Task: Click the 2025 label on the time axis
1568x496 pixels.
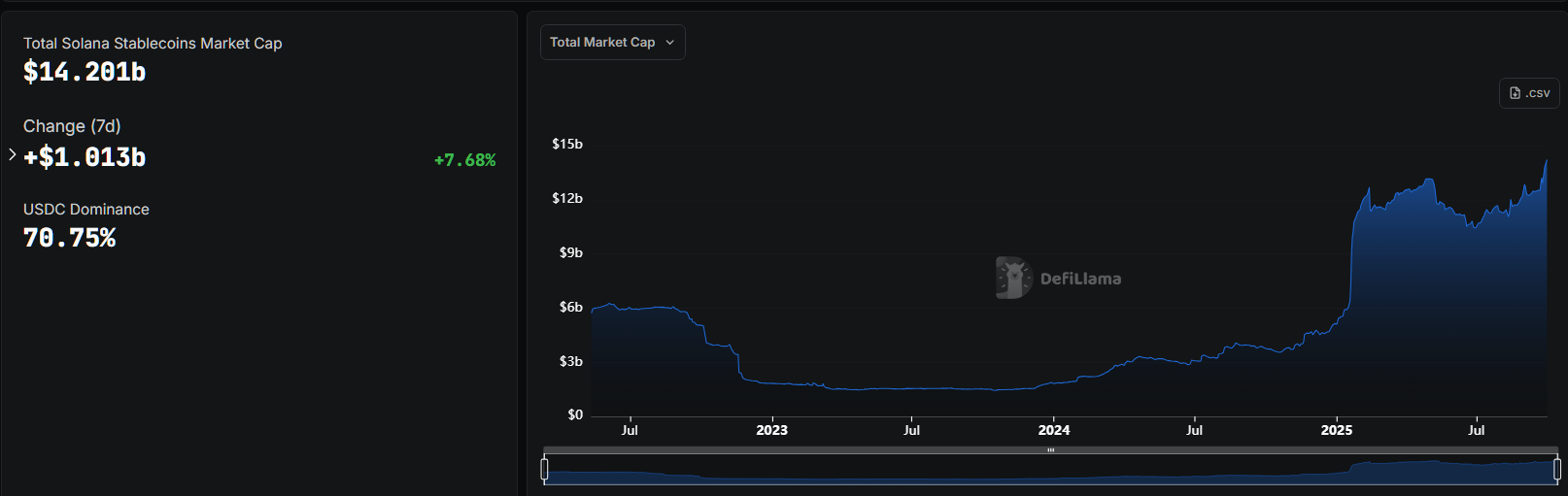Action: [1336, 430]
